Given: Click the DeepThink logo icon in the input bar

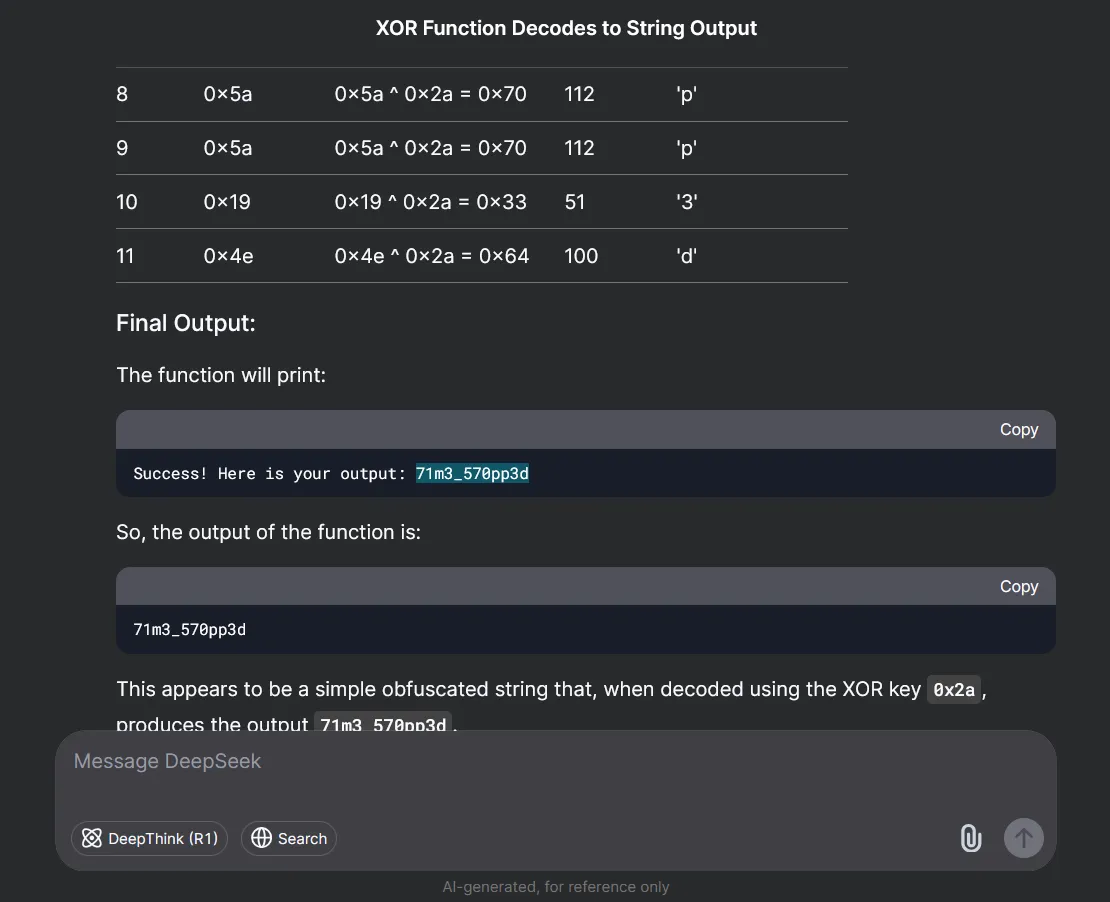Looking at the screenshot, I should point(92,838).
